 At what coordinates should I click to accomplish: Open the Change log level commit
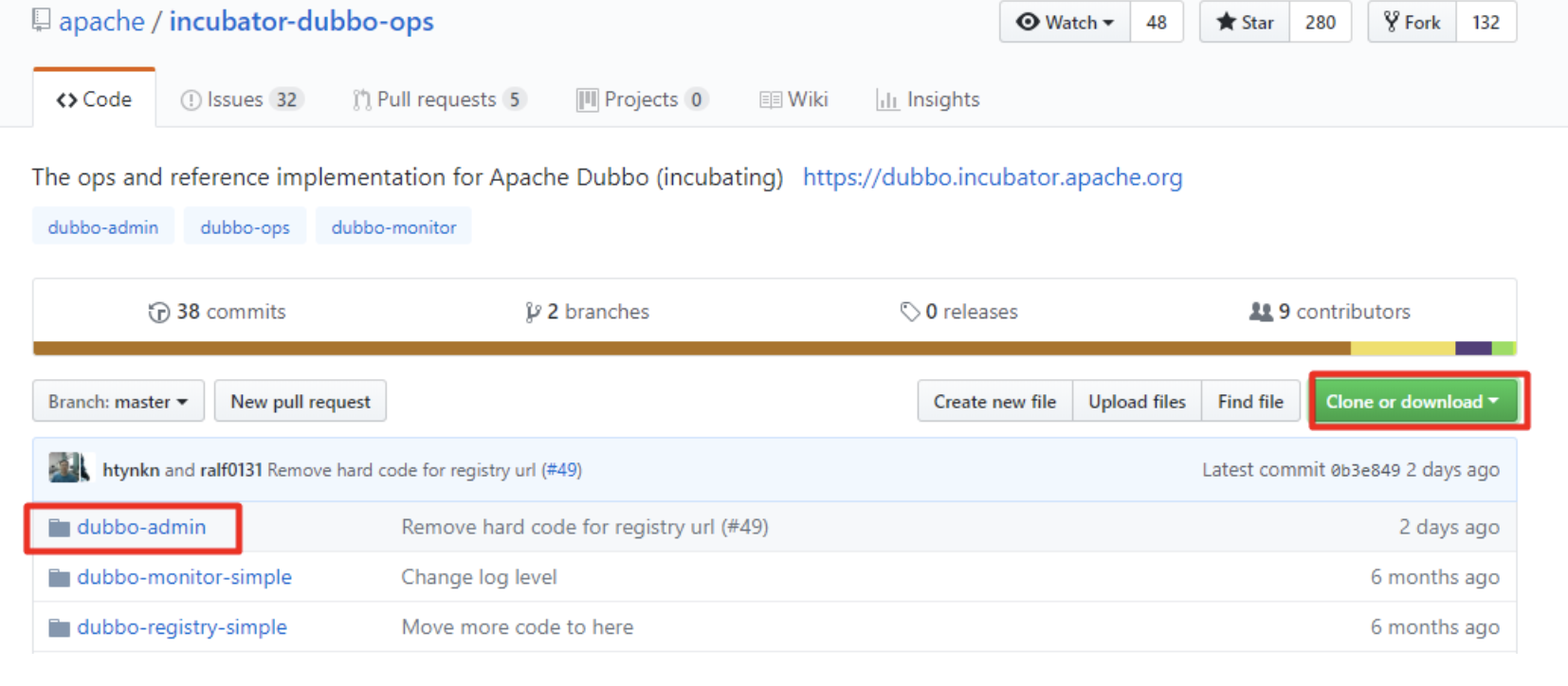[479, 577]
